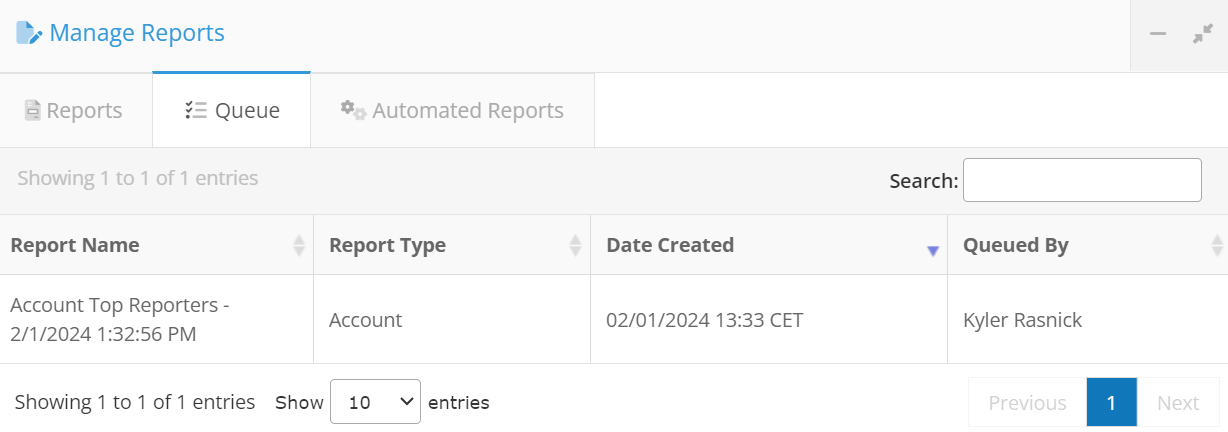Open the Show entries dropdown
This screenshot has height=432, width=1228.
coord(375,402)
